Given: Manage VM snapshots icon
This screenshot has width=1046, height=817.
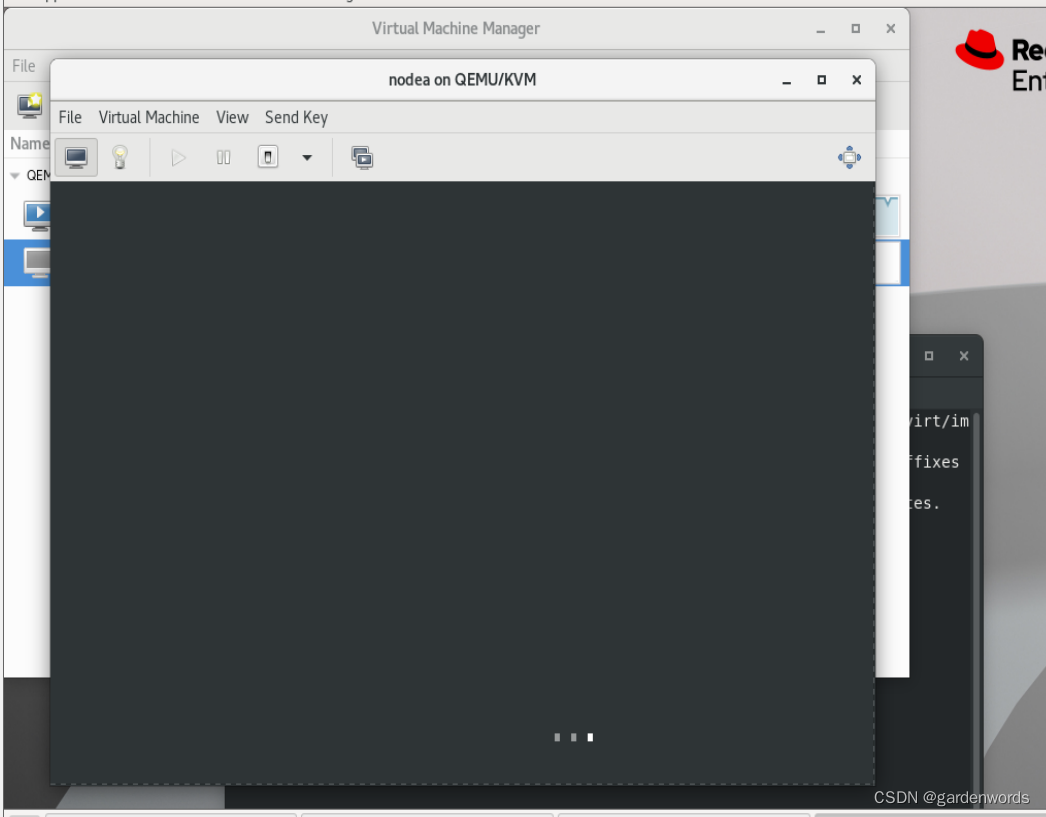Looking at the screenshot, I should tap(362, 158).
